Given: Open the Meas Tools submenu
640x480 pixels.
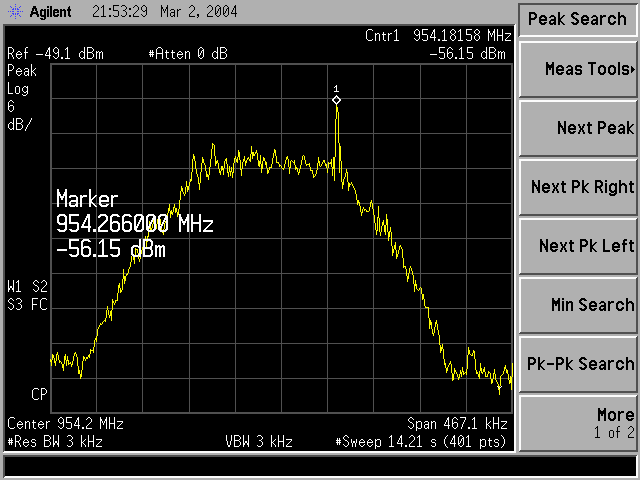Looking at the screenshot, I should click(578, 69).
